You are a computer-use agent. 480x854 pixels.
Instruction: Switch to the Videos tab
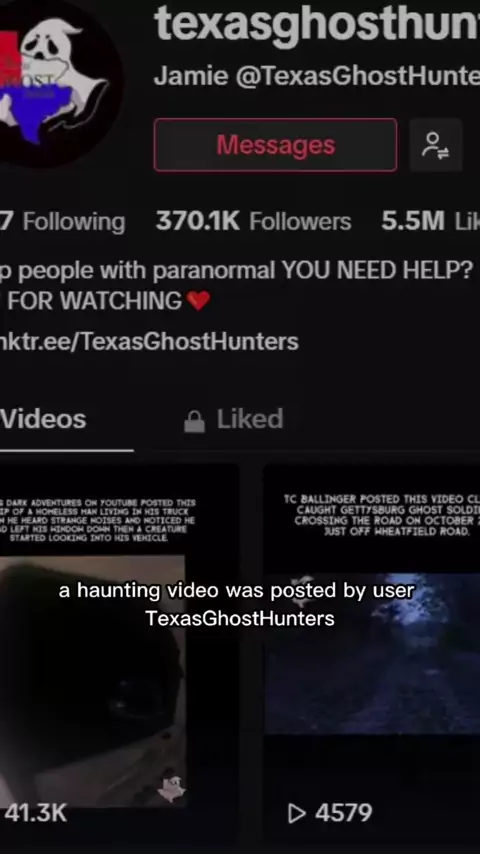[x=44, y=419]
